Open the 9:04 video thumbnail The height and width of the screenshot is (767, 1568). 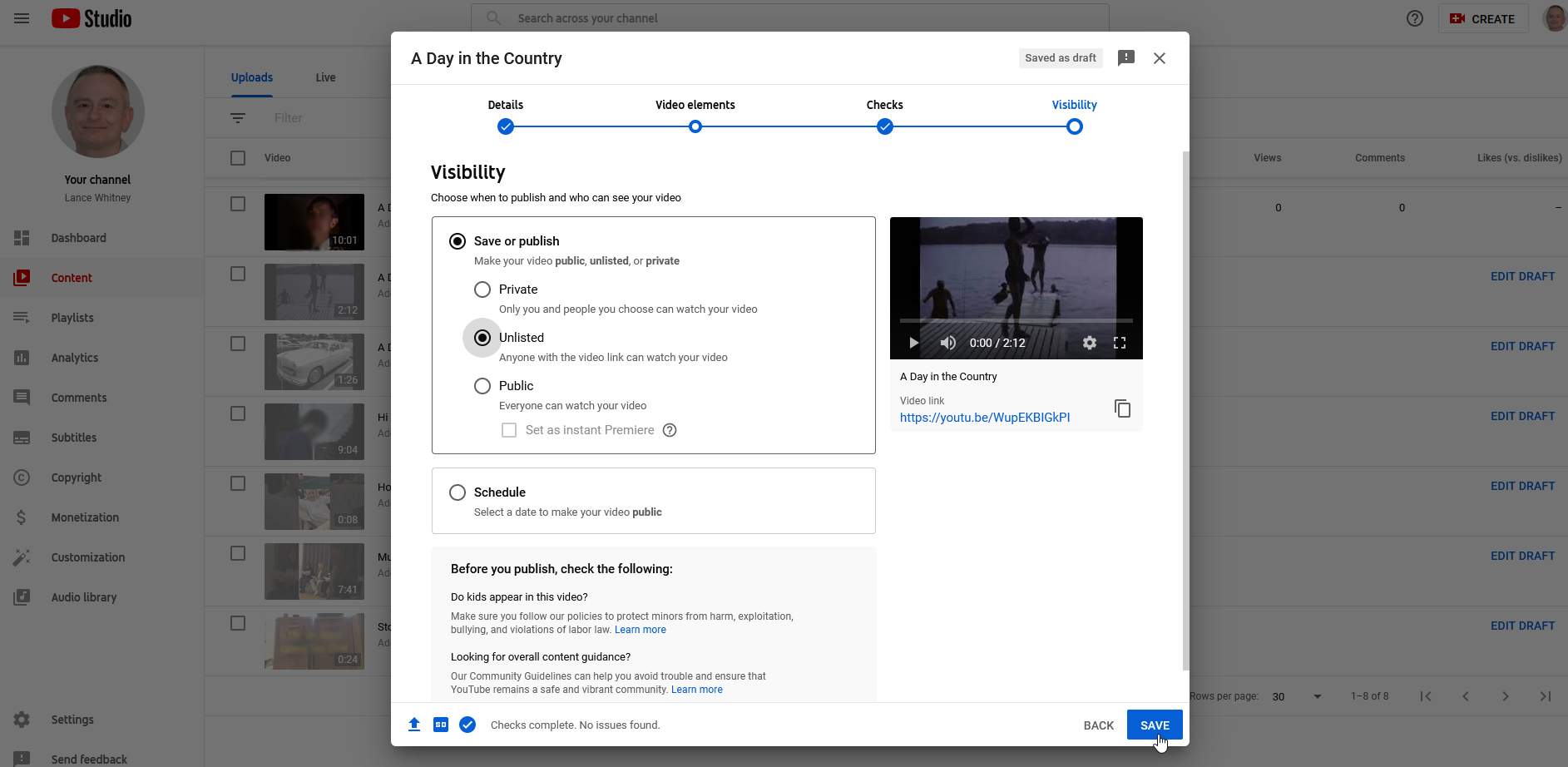(314, 432)
